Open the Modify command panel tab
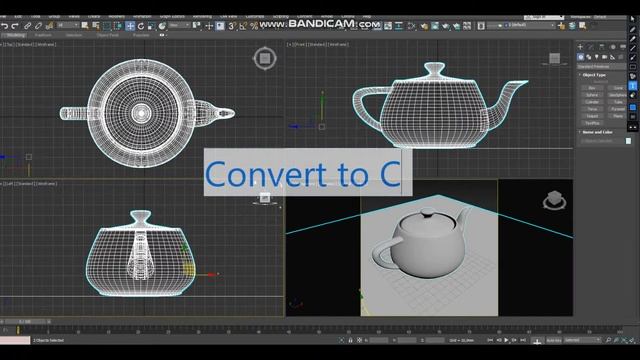 591,47
